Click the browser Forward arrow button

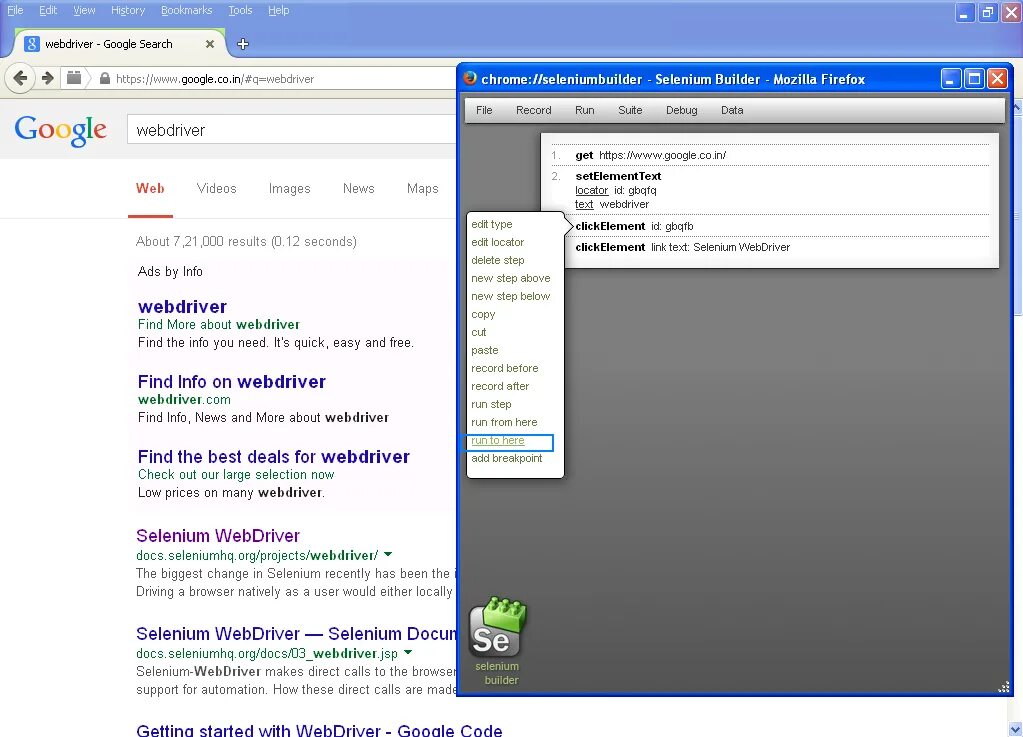[x=48, y=78]
